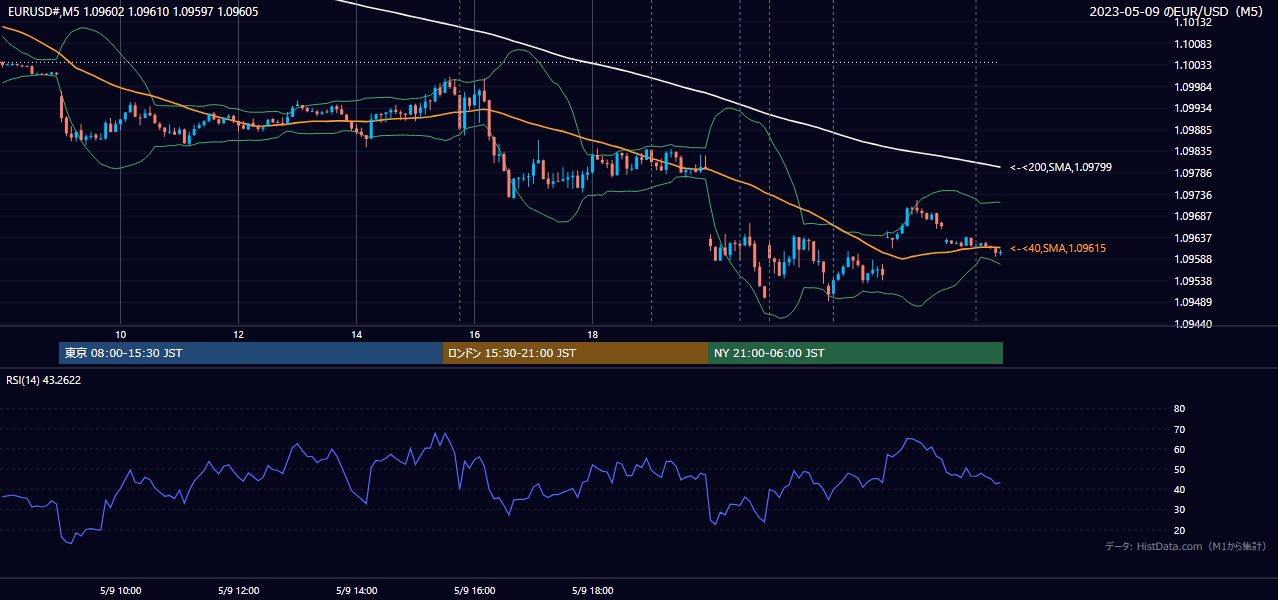Viewport: 1278px width, 600px height.
Task: Click the ロンドン 15:30-21:00 JST session bar
Action: (x=575, y=353)
